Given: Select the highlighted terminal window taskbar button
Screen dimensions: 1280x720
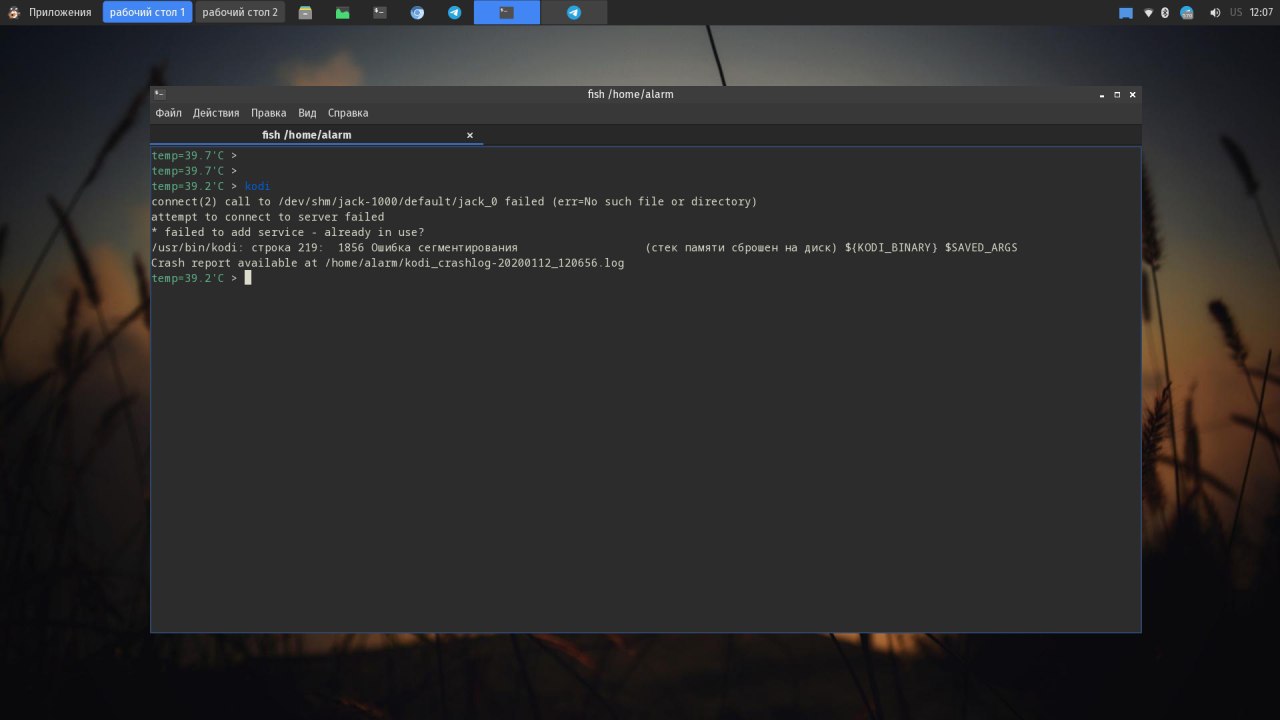Looking at the screenshot, I should (507, 12).
